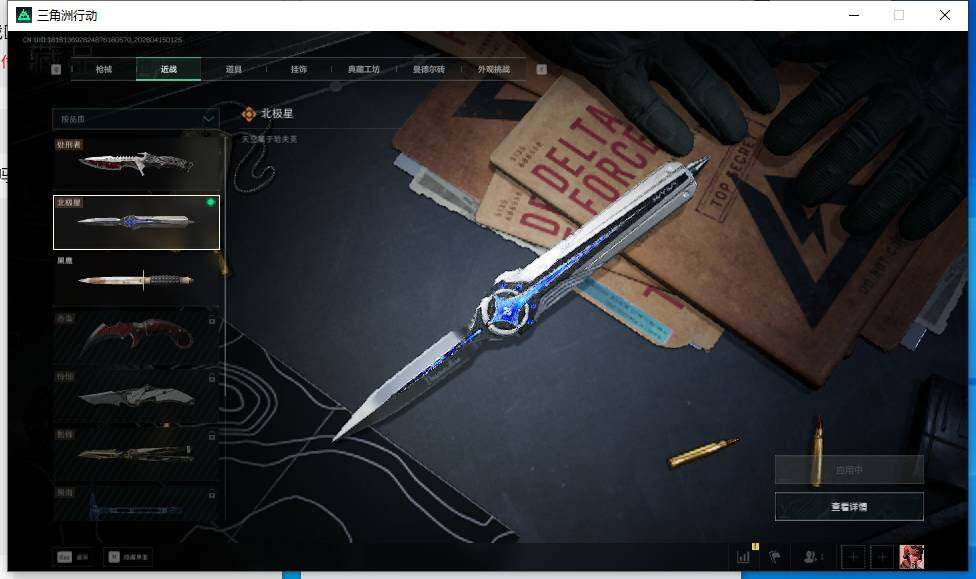Click the 查看详情 button

click(849, 507)
